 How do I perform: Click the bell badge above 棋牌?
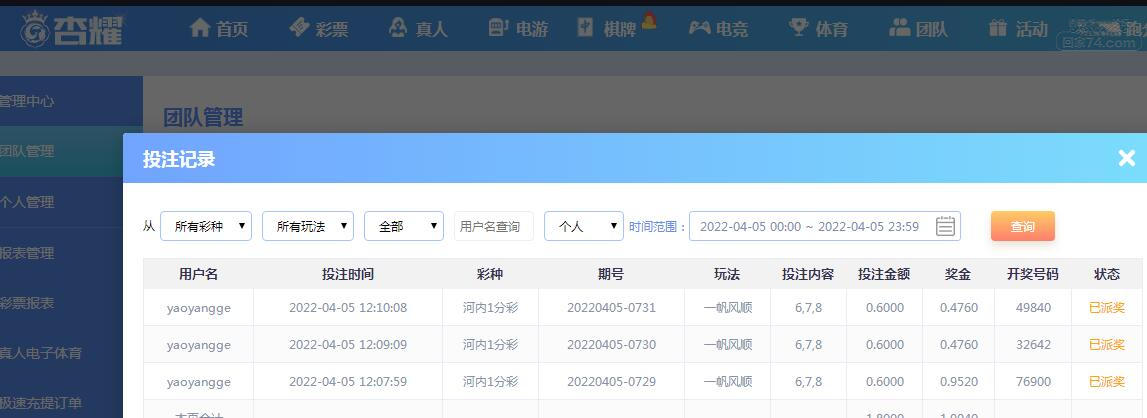pos(648,22)
